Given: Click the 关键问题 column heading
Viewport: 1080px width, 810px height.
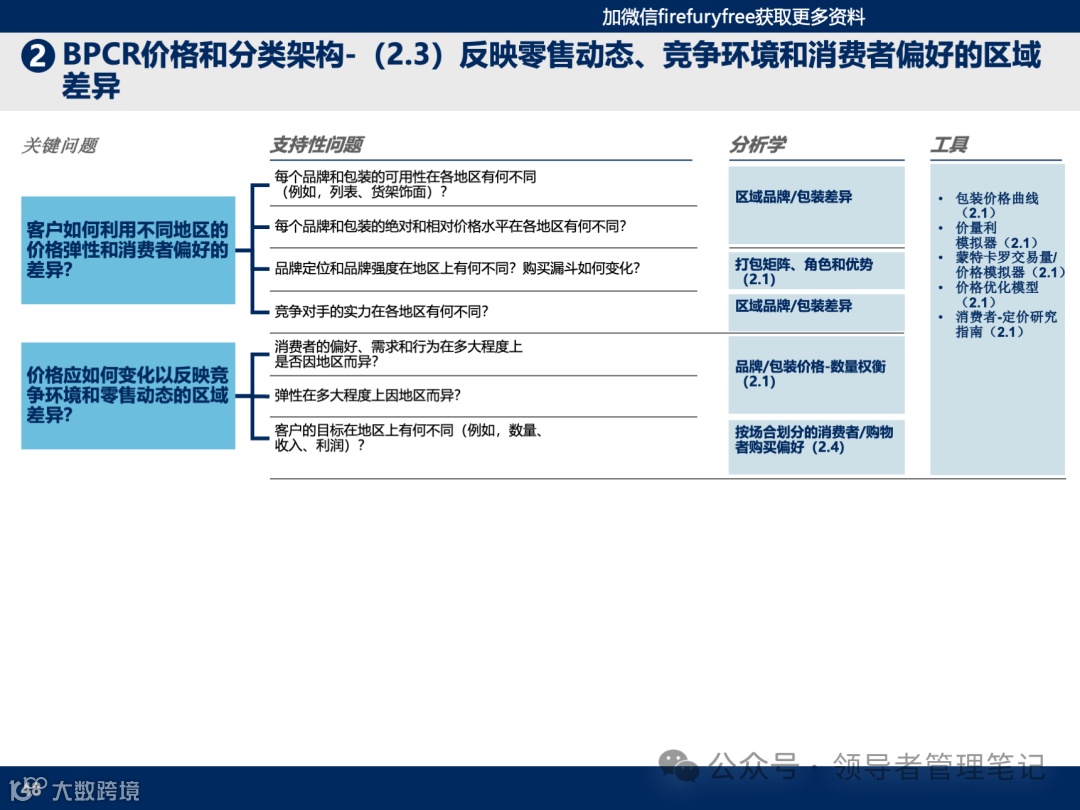Looking at the screenshot, I should click(x=59, y=145).
